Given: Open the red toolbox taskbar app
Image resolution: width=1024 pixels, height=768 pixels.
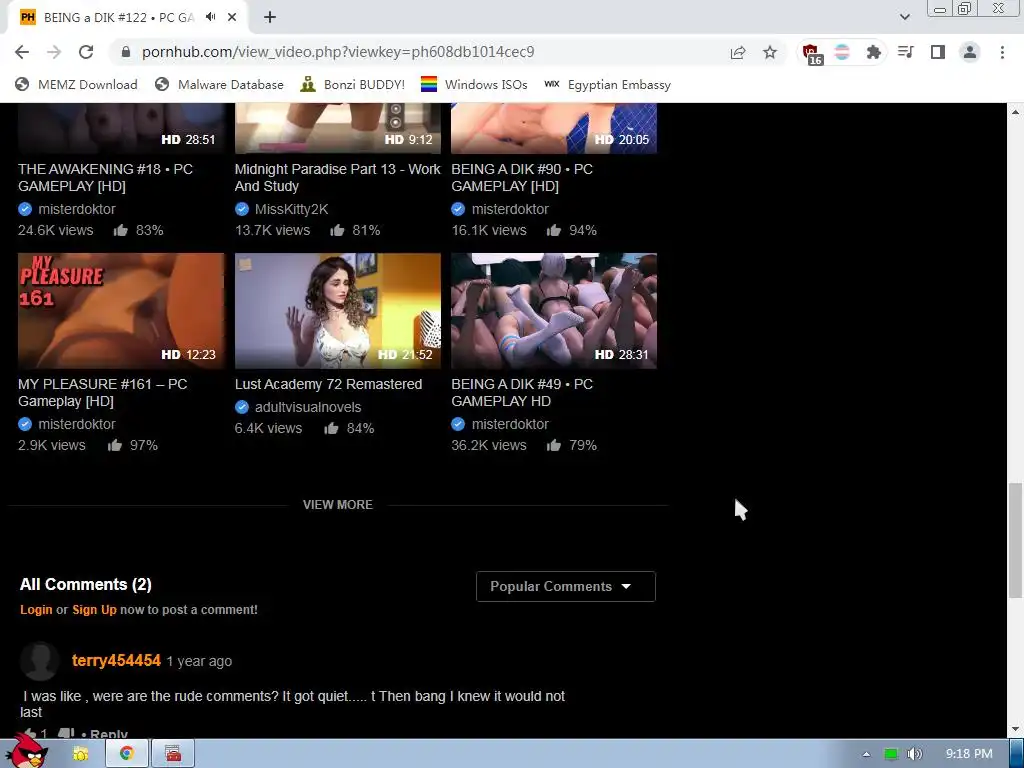Looking at the screenshot, I should [x=173, y=754].
